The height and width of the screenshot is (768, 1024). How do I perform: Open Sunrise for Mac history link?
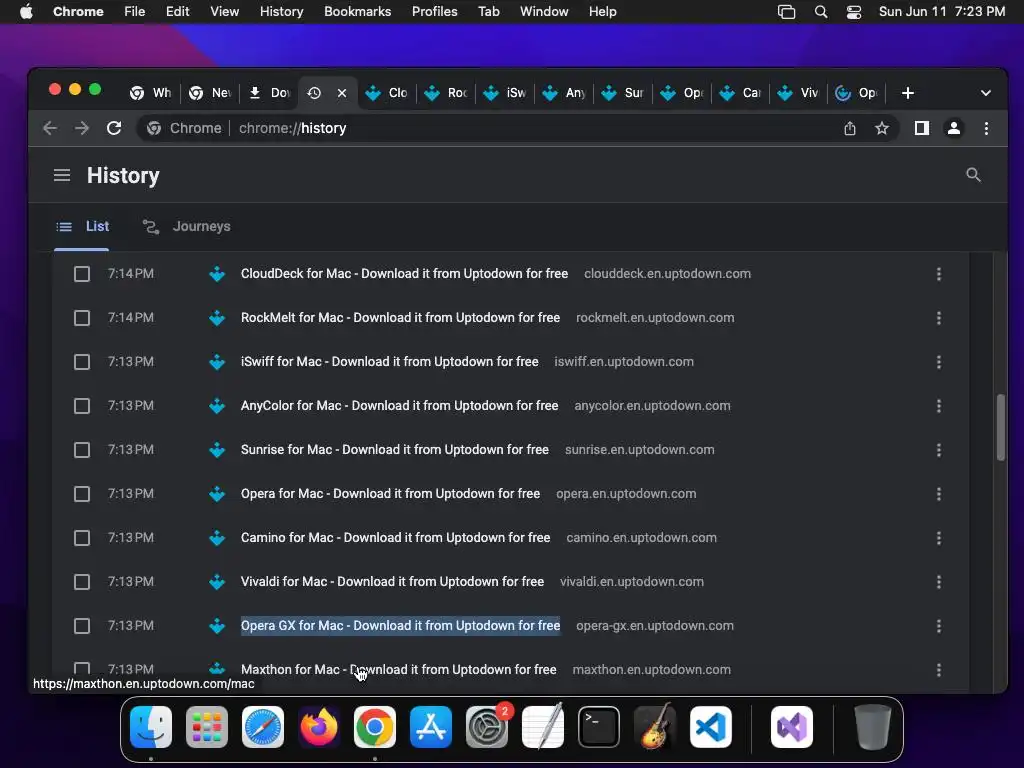click(394, 450)
